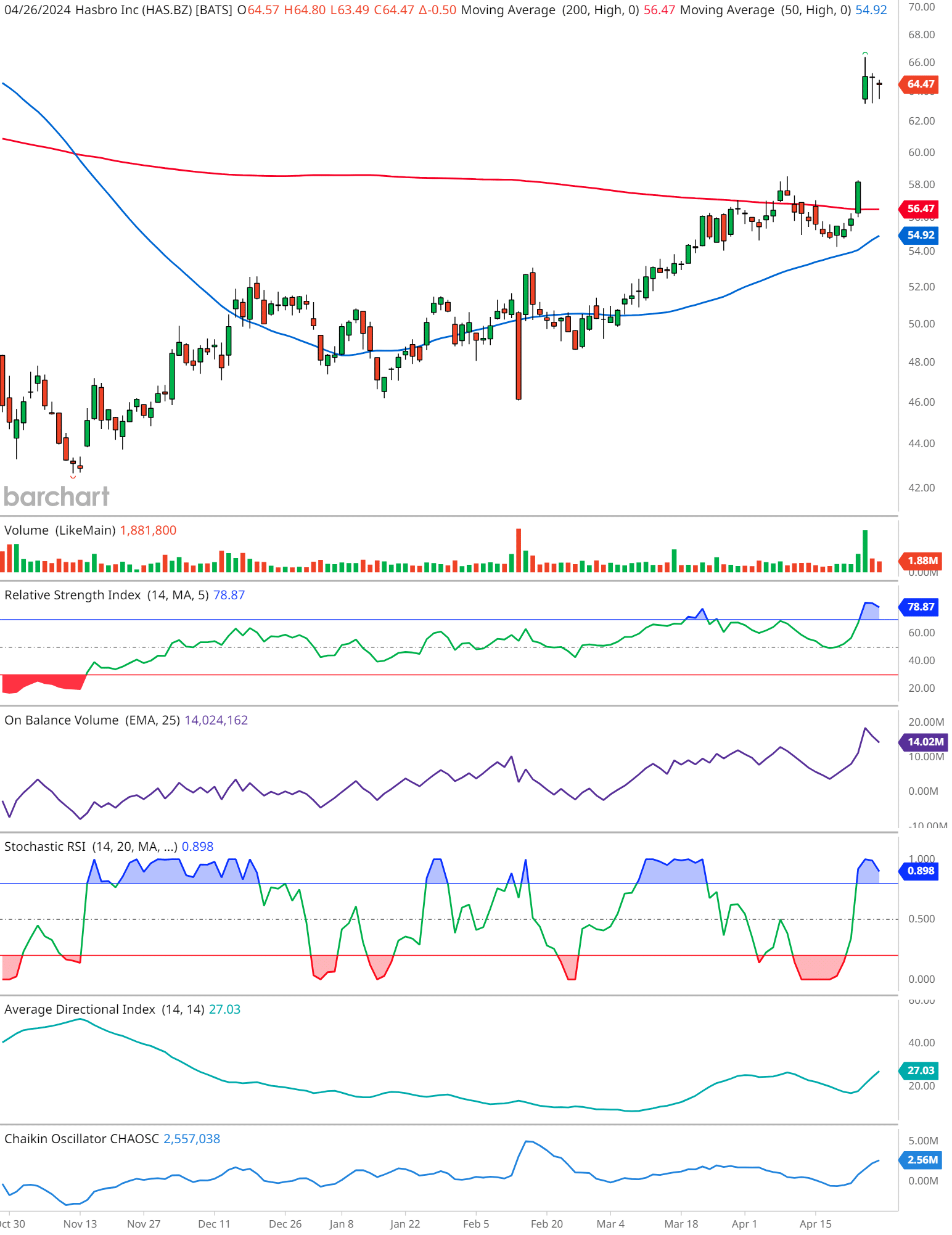Click the long red February candlestick near 46
This screenshot has width=952, height=1235.
(519, 356)
